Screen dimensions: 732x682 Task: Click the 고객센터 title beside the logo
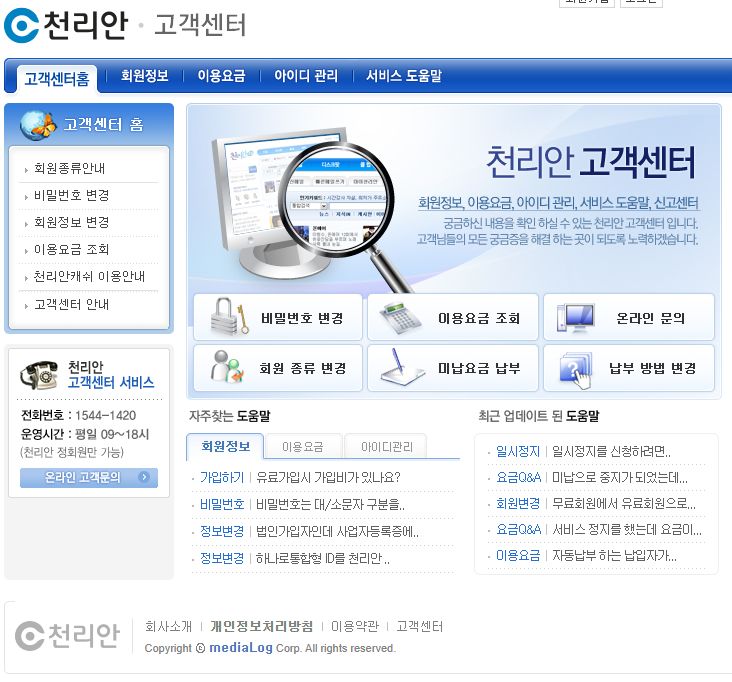point(200,25)
